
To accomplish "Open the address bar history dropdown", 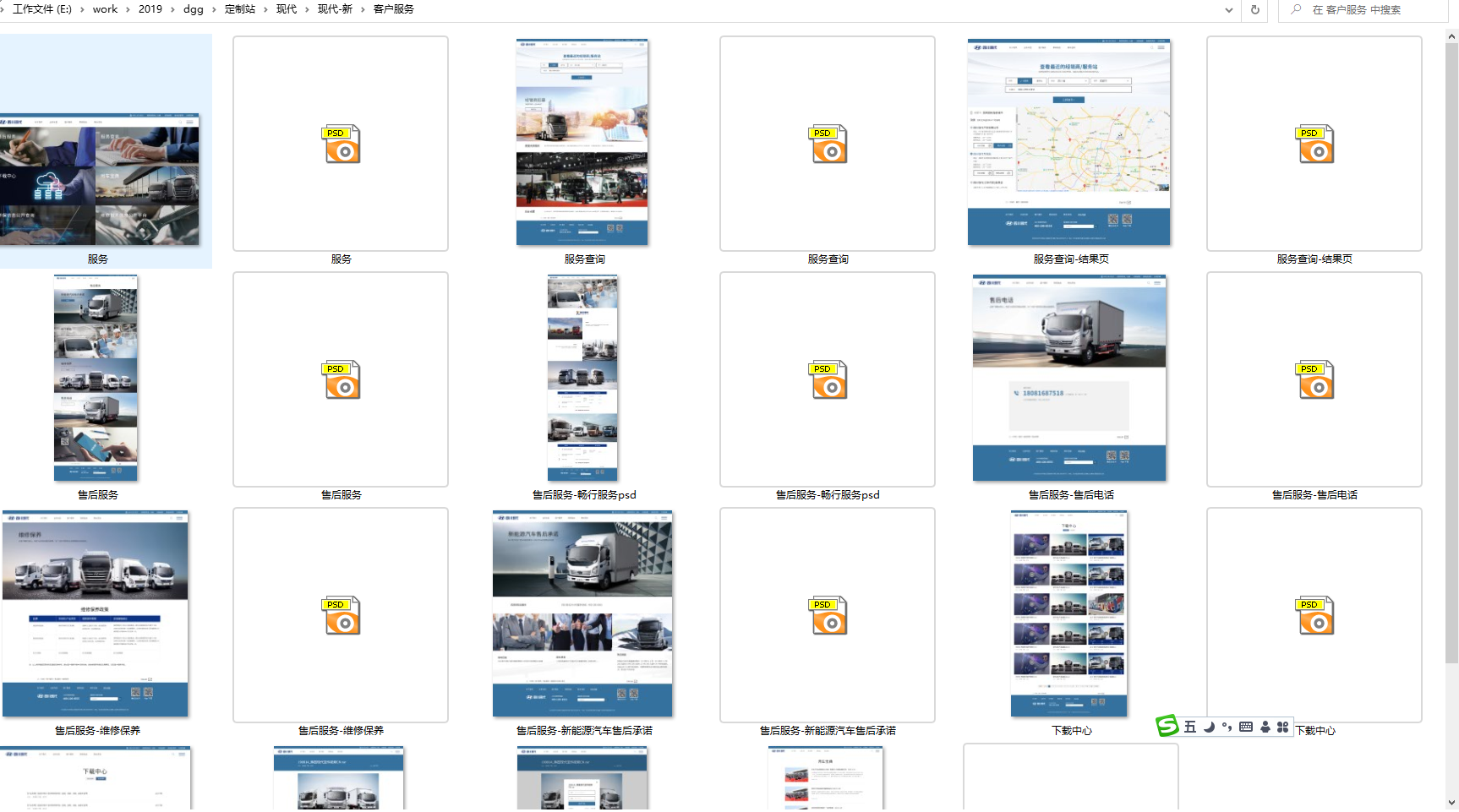I will pyautogui.click(x=1228, y=10).
